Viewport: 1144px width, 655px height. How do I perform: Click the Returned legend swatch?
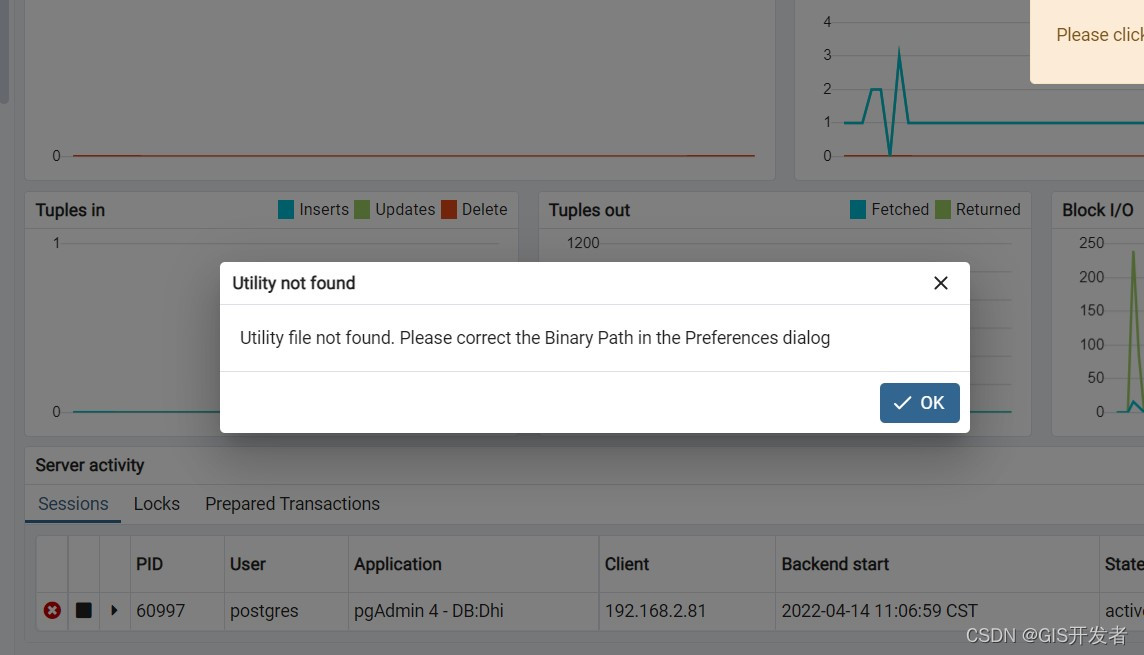click(944, 209)
